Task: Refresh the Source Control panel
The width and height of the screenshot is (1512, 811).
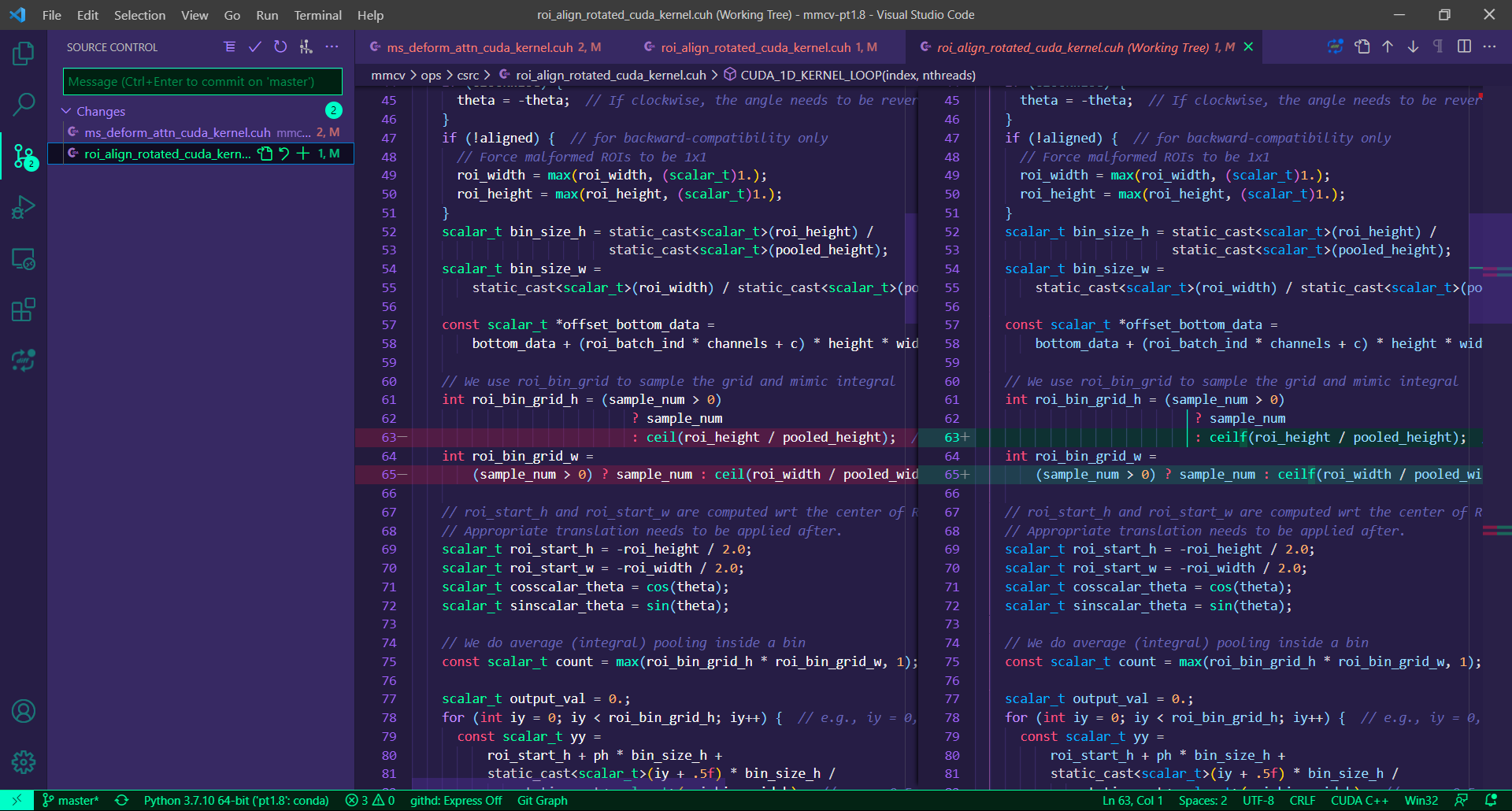Action: [280, 47]
